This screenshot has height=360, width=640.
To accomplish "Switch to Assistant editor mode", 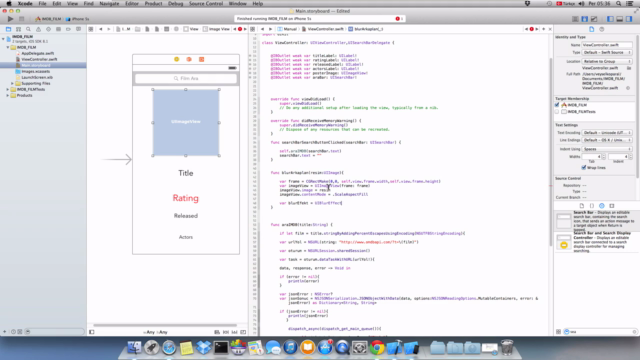I will (584, 19).
